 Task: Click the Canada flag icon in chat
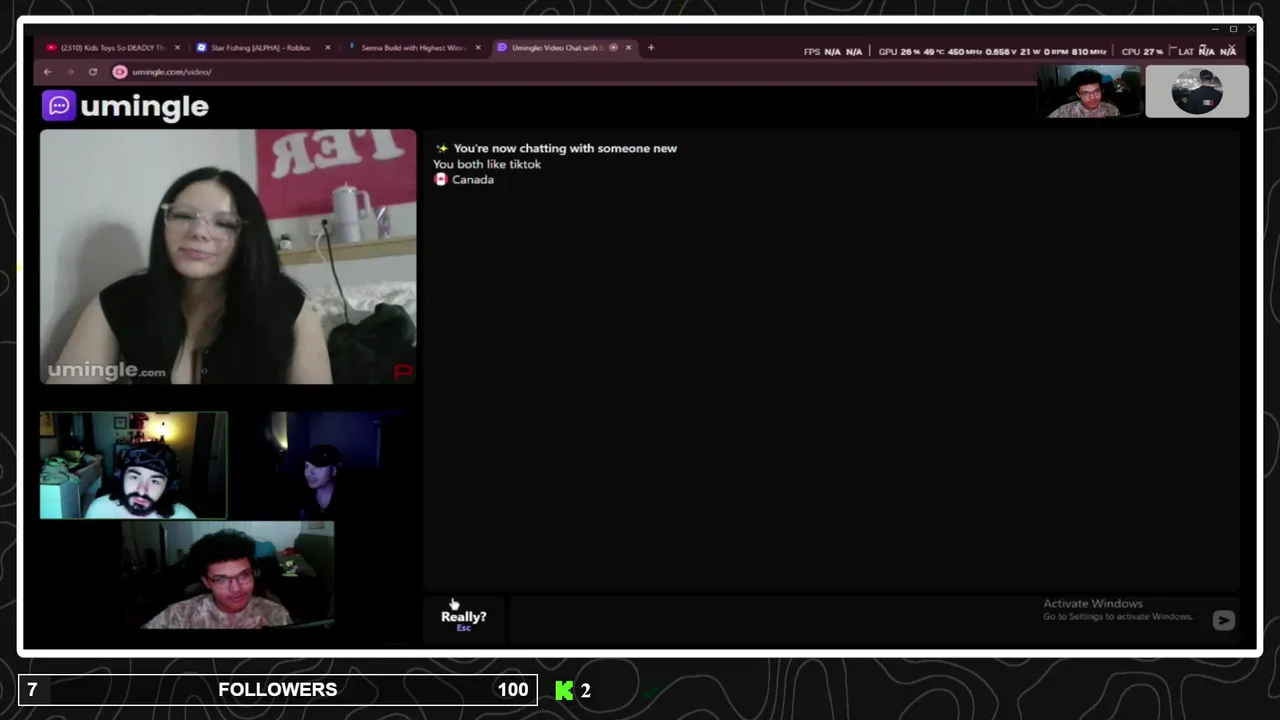441,180
